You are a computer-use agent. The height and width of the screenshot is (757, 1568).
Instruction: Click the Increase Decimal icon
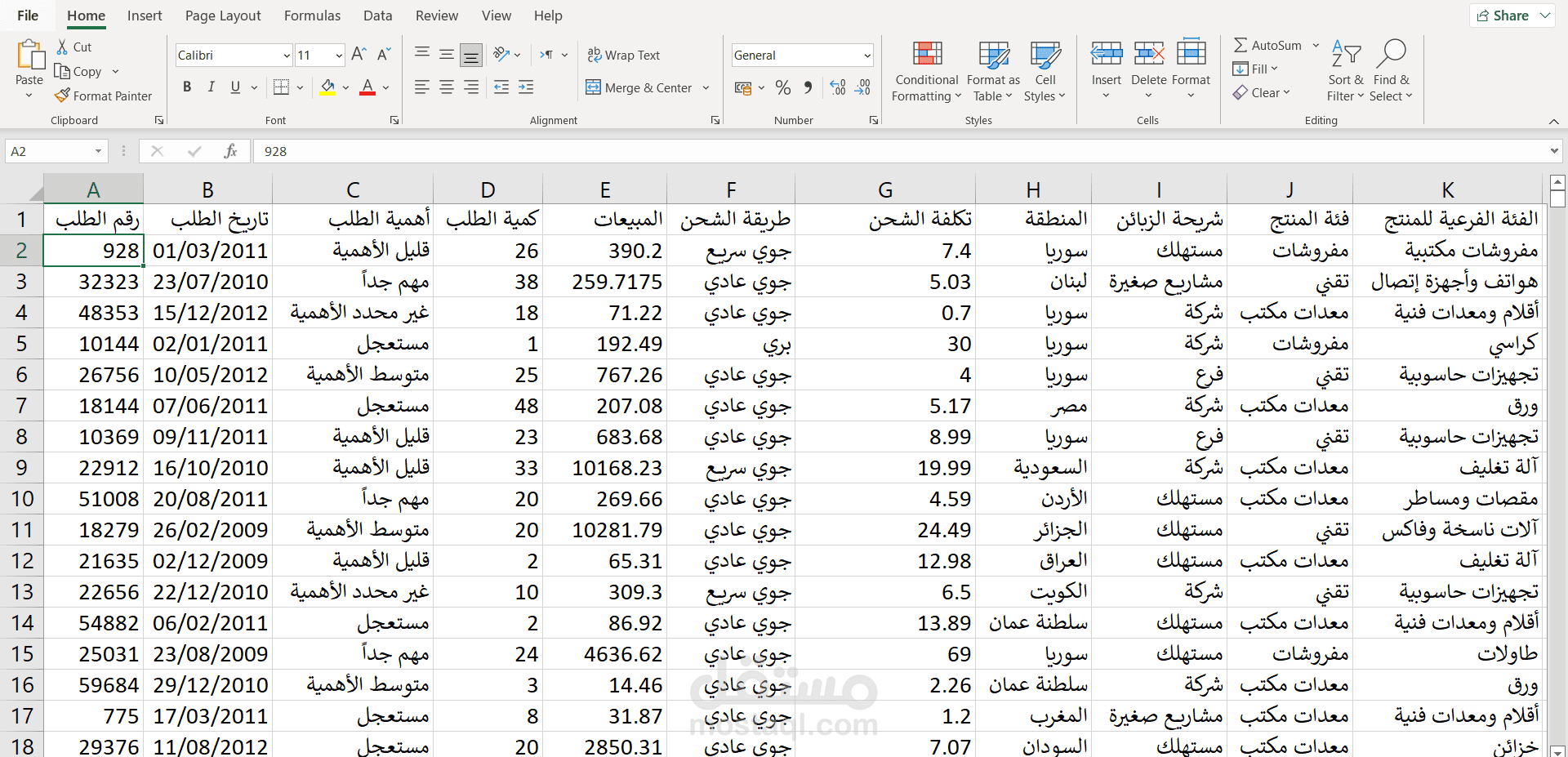(x=837, y=87)
